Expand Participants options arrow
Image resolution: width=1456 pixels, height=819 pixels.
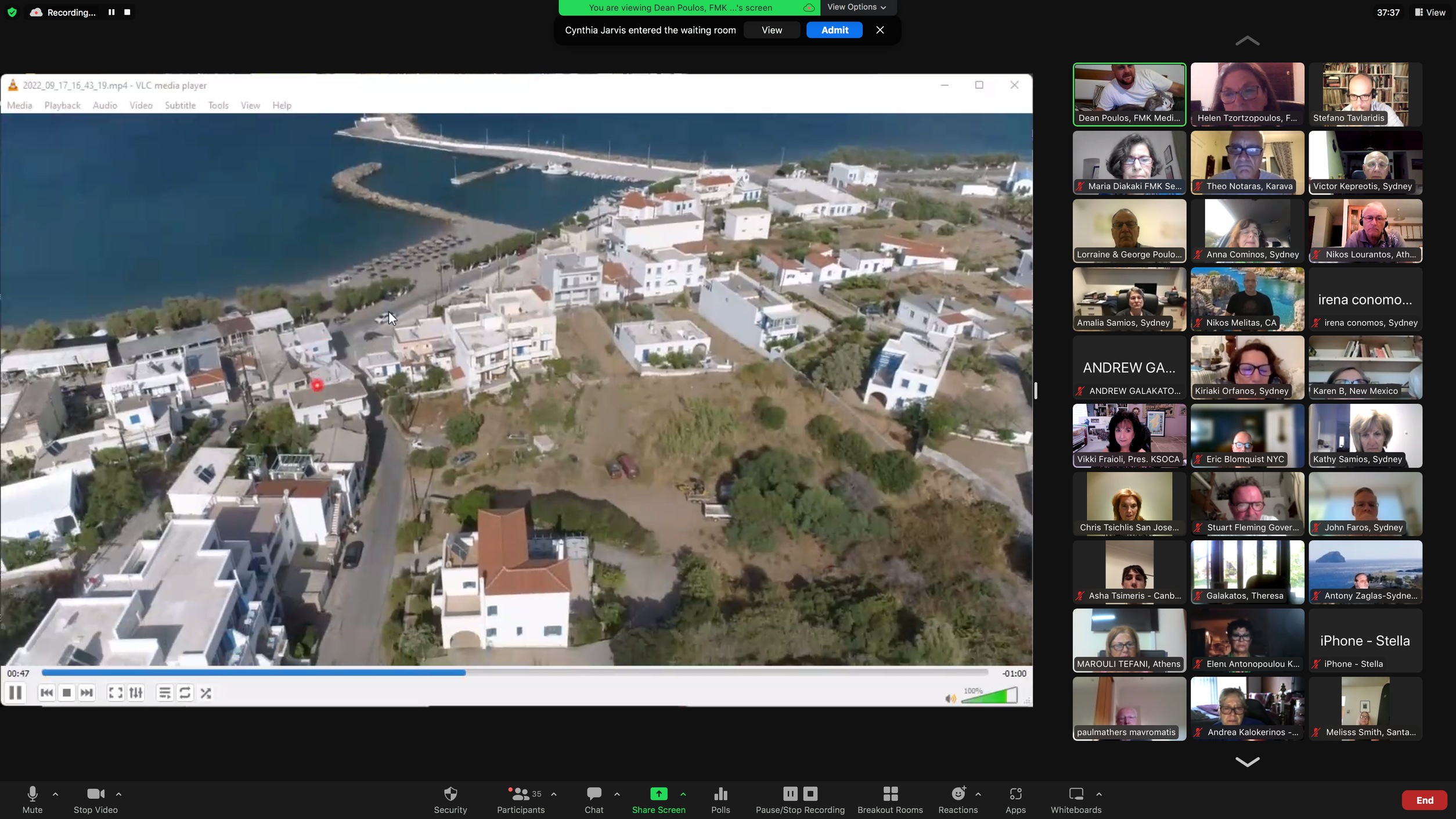554,794
